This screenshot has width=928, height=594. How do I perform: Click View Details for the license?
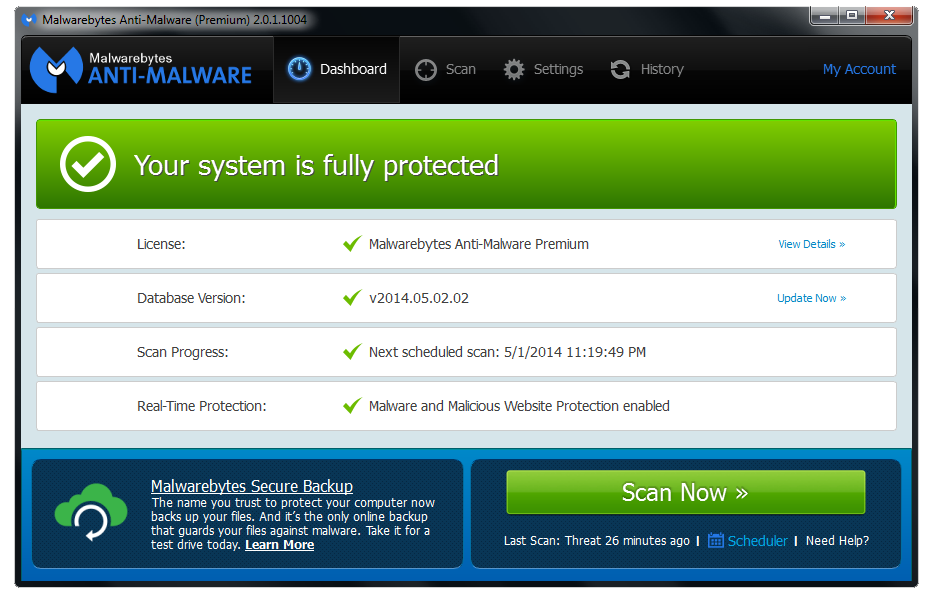(811, 244)
